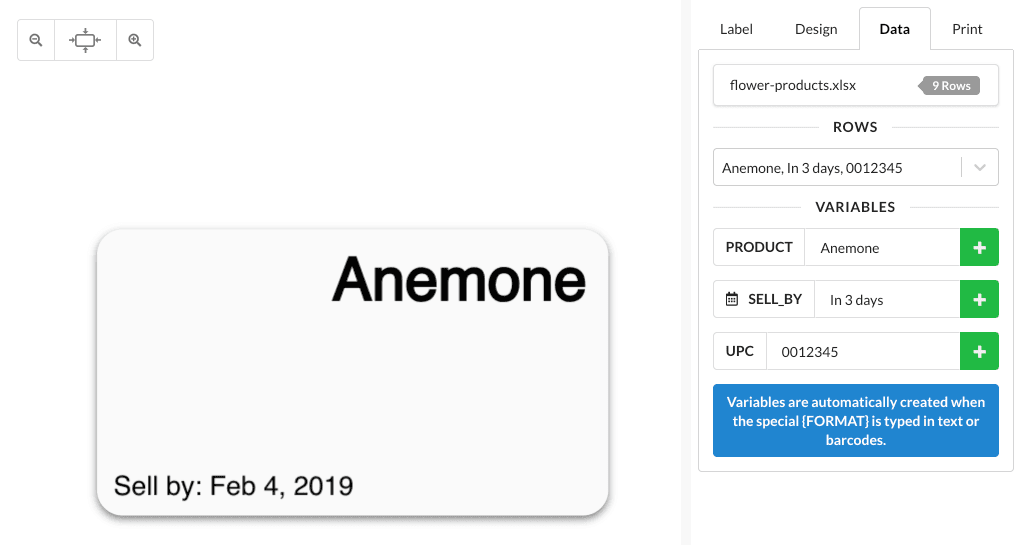This screenshot has height=545, width=1018.
Task: Switch to the Label tab
Action: click(736, 29)
